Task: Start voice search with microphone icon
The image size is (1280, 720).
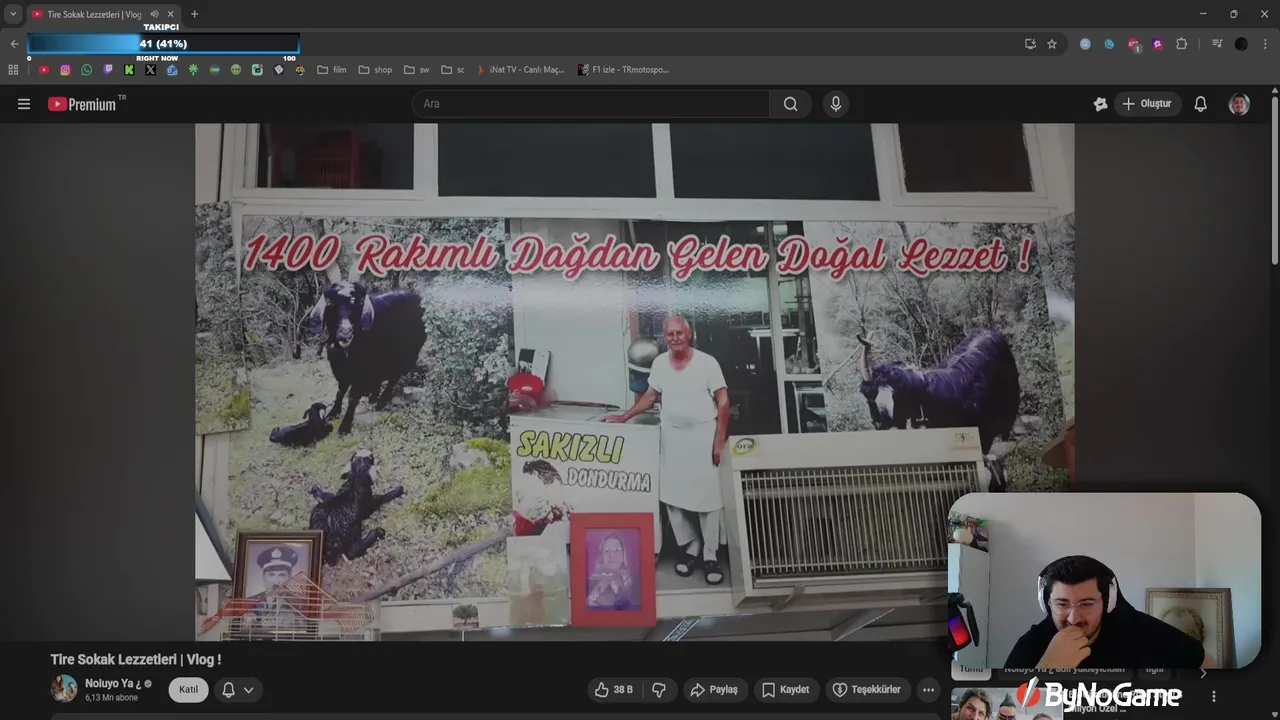Action: pos(835,104)
